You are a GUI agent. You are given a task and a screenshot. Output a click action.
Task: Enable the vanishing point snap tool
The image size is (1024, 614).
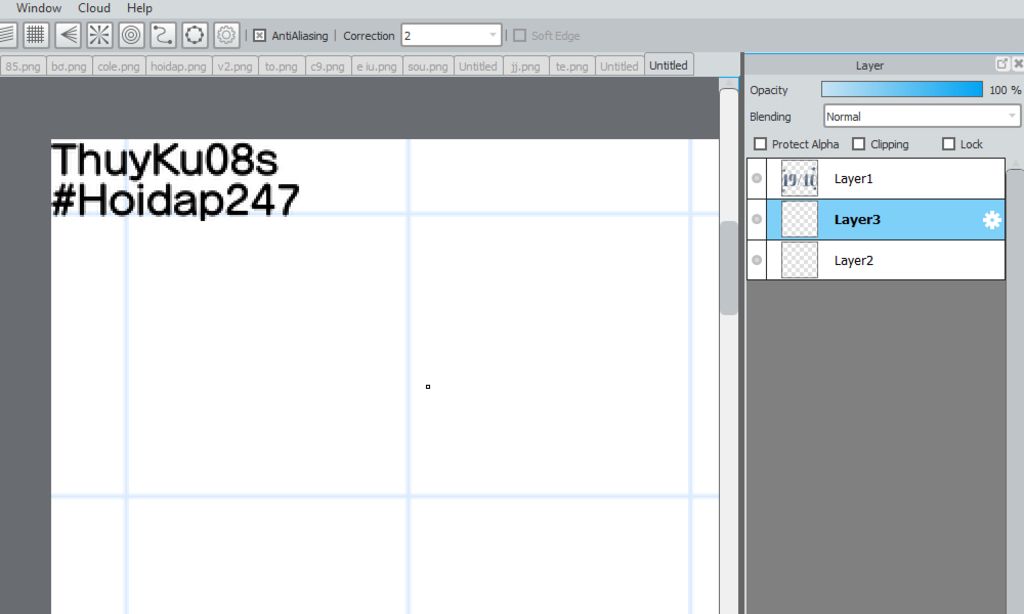(67, 35)
